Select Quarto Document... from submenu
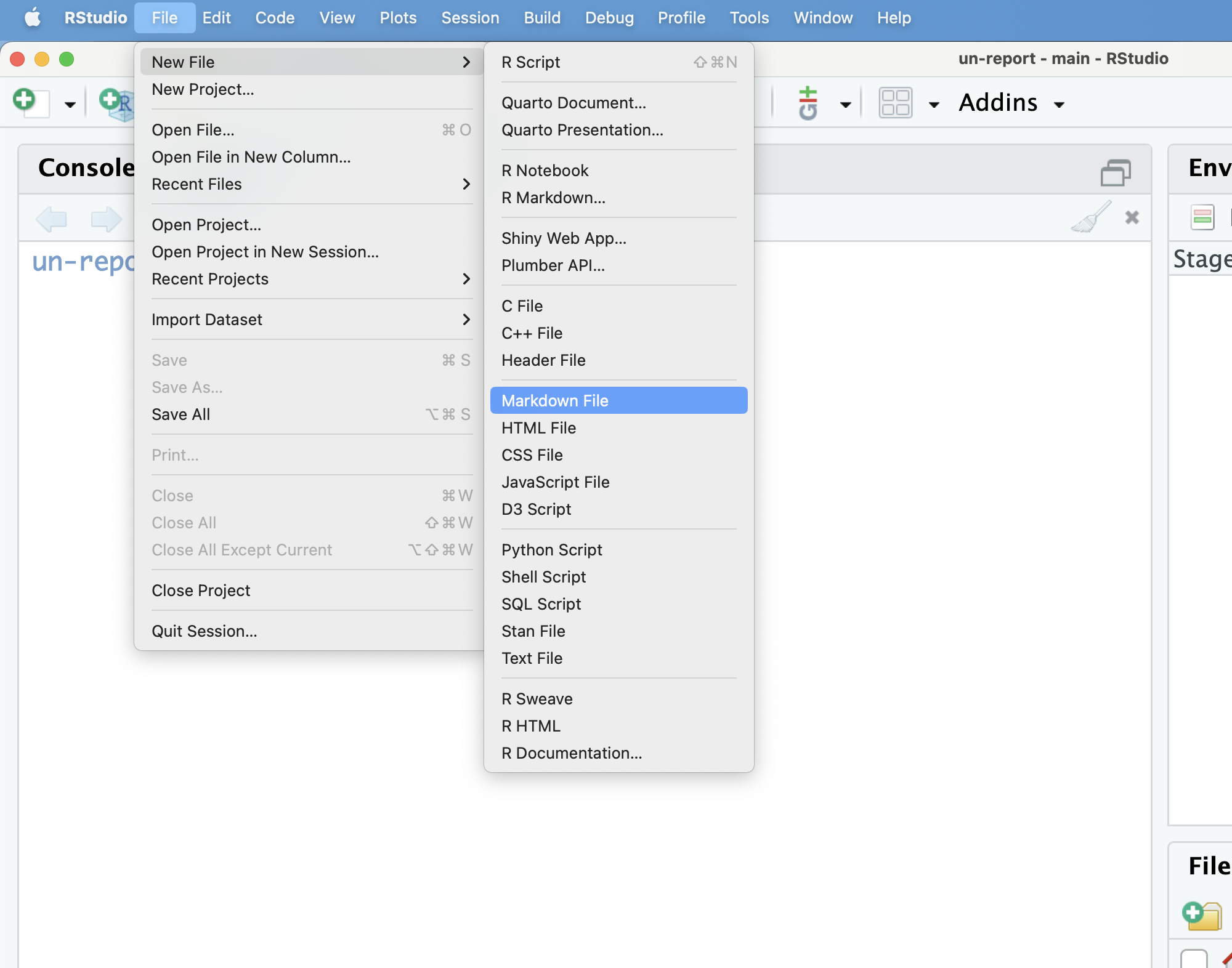 (x=619, y=103)
